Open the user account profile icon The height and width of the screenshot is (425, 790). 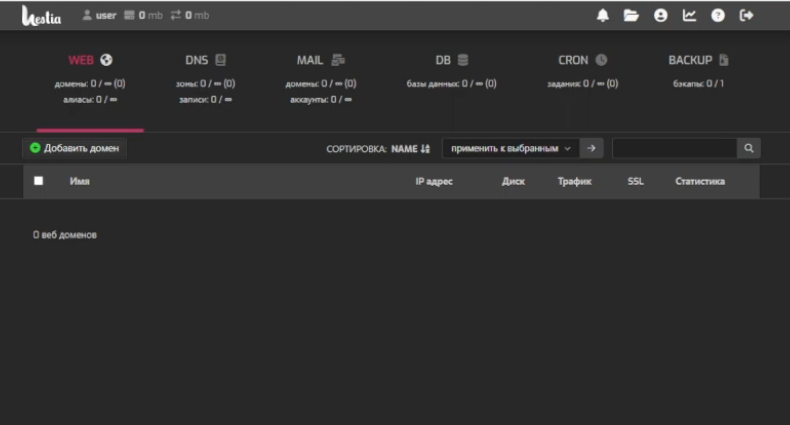(660, 15)
